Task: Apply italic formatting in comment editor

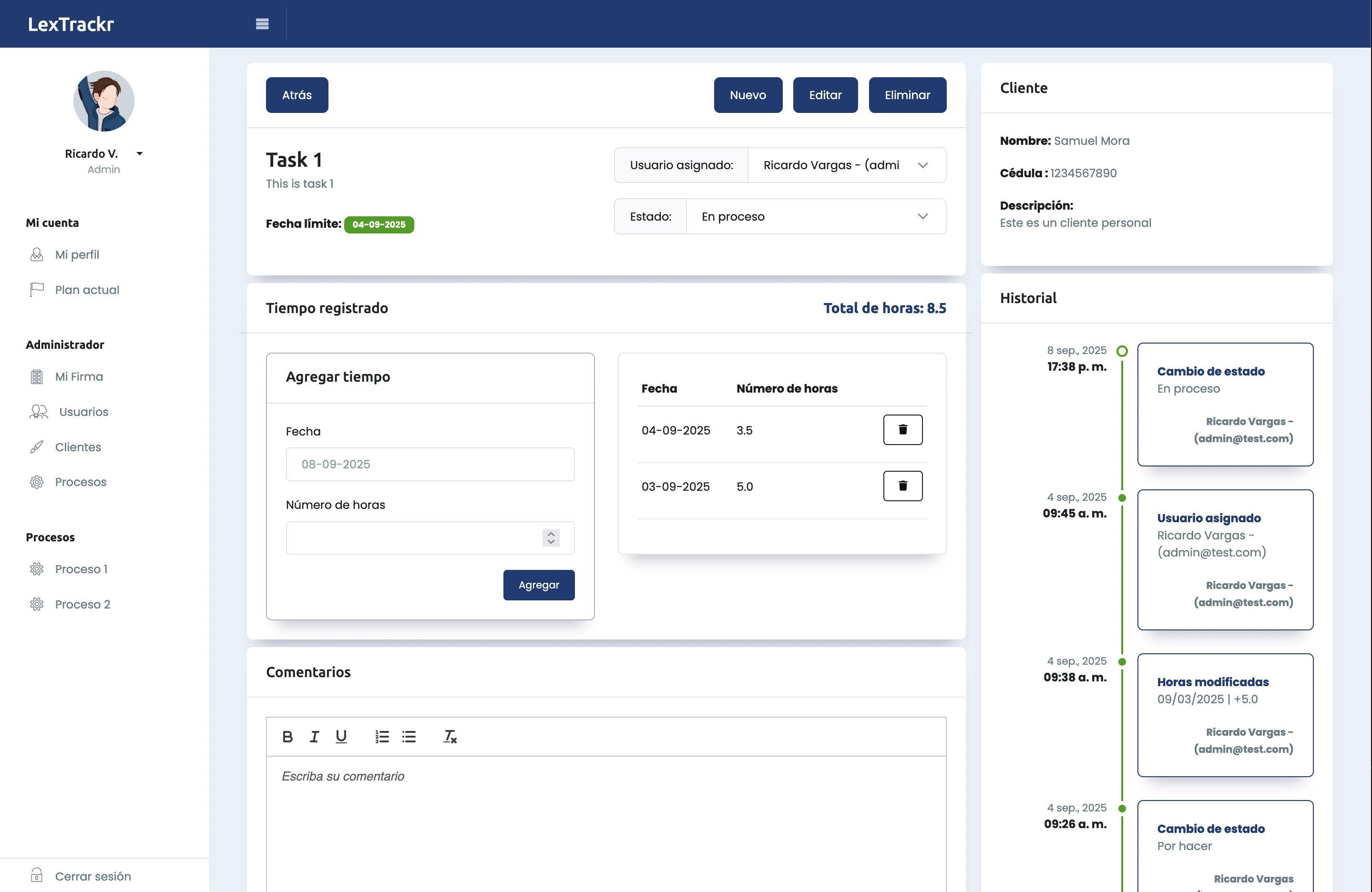Action: [x=314, y=736]
